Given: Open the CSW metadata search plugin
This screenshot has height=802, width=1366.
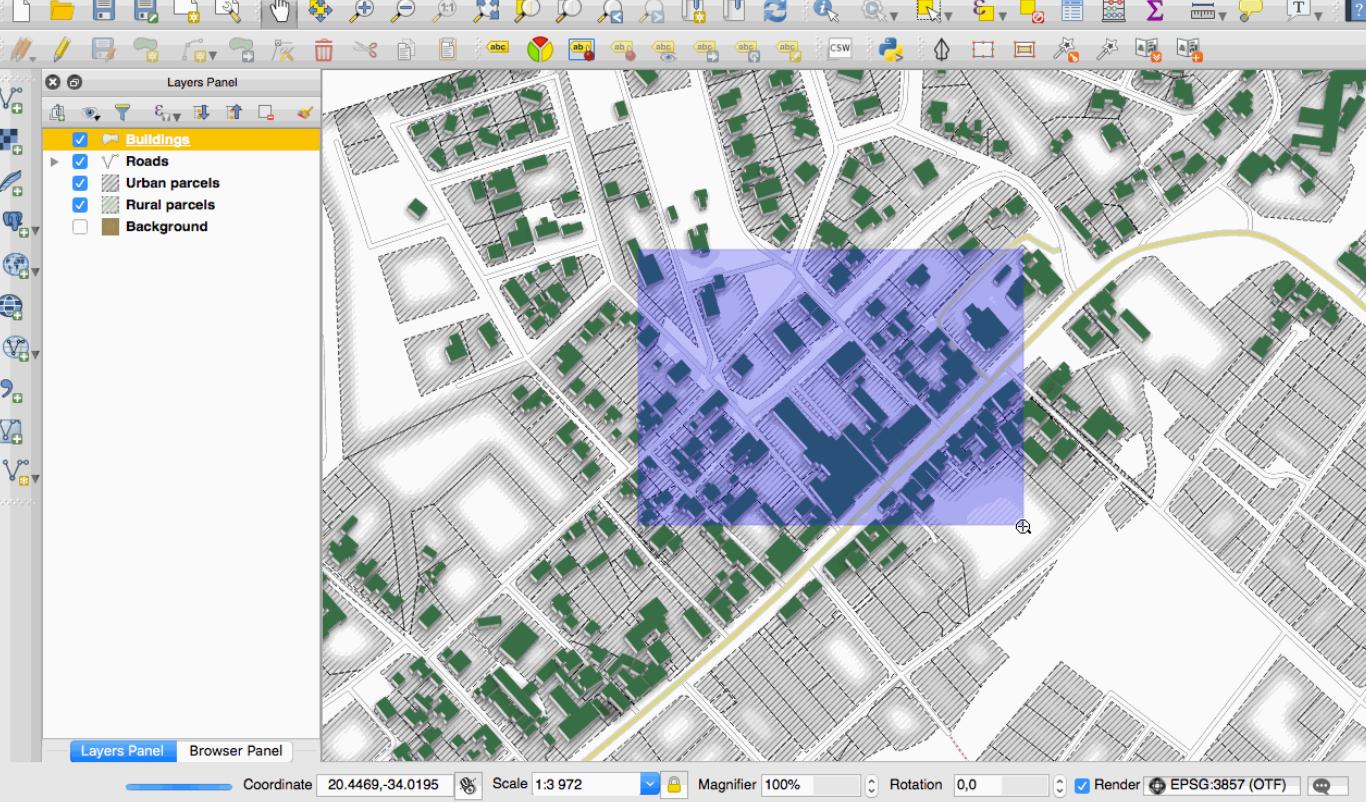Looking at the screenshot, I should pyautogui.click(x=839, y=49).
